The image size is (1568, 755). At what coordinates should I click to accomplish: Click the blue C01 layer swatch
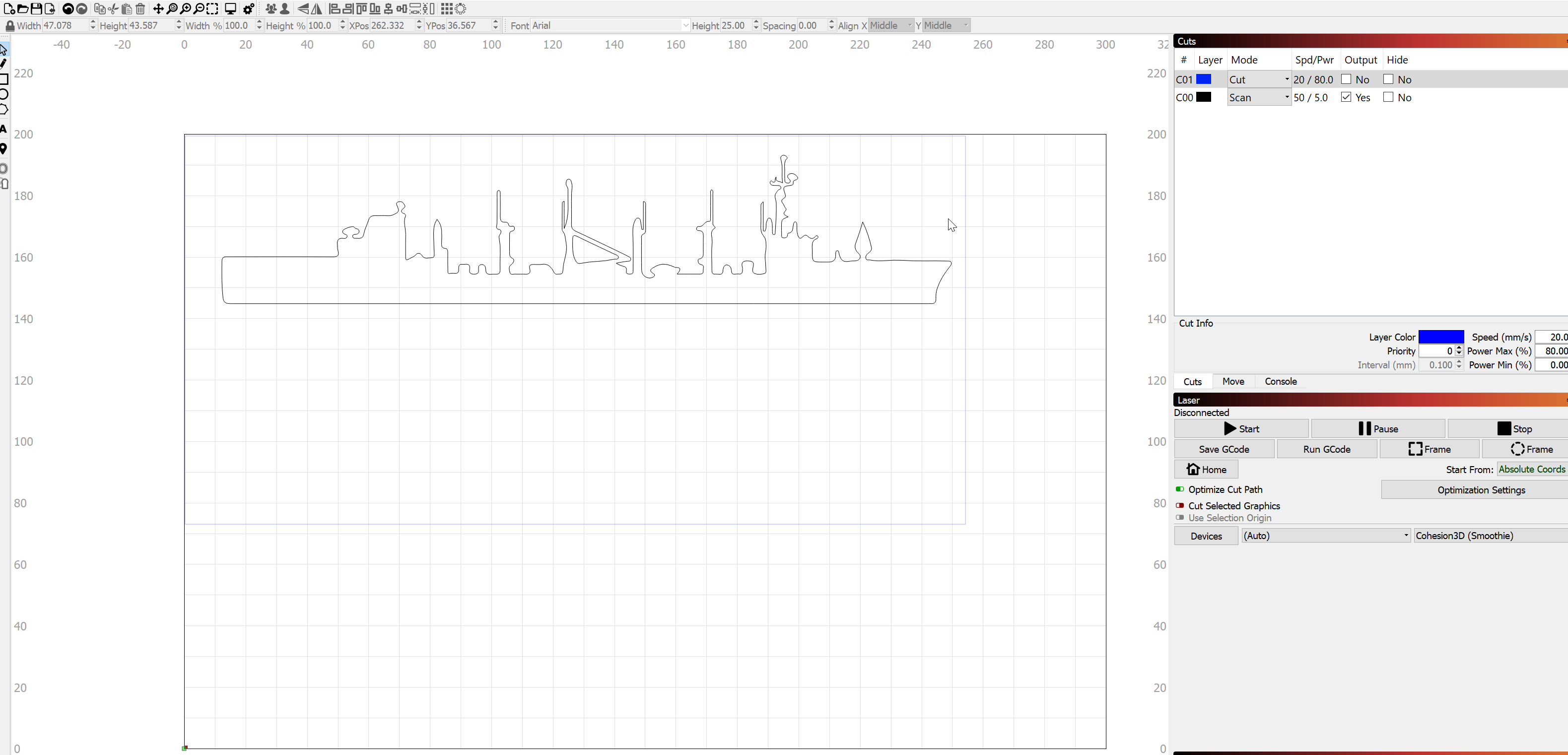click(x=1203, y=79)
